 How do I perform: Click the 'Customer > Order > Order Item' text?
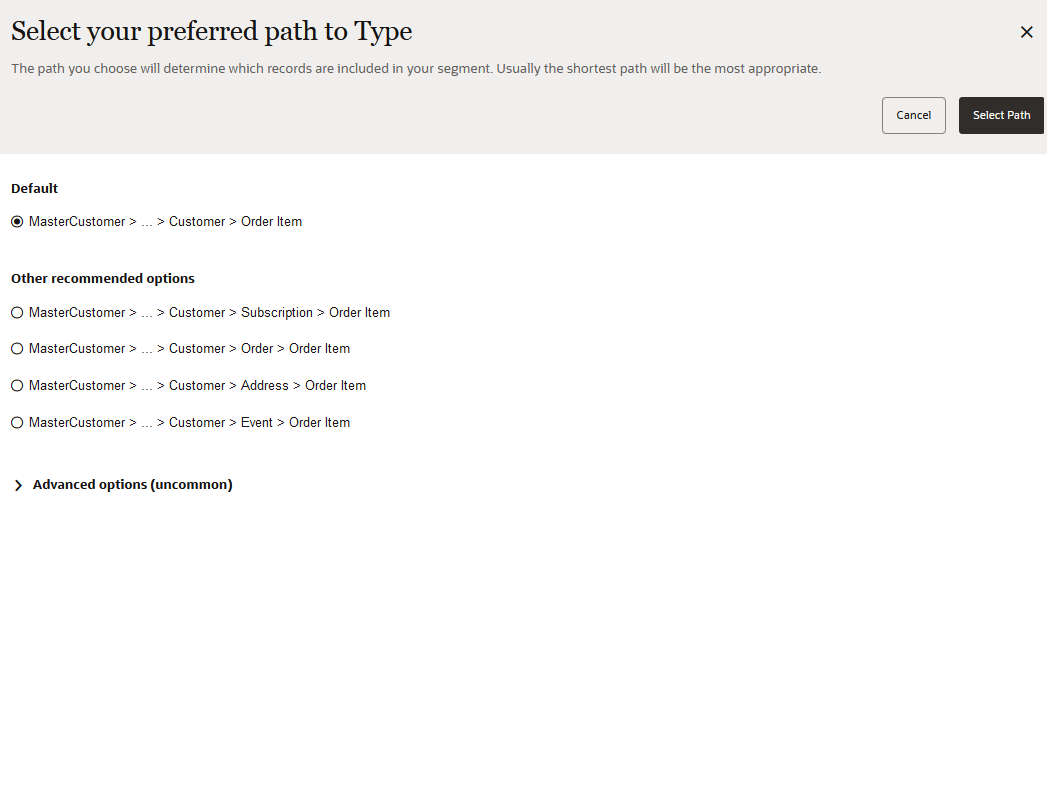pos(260,349)
